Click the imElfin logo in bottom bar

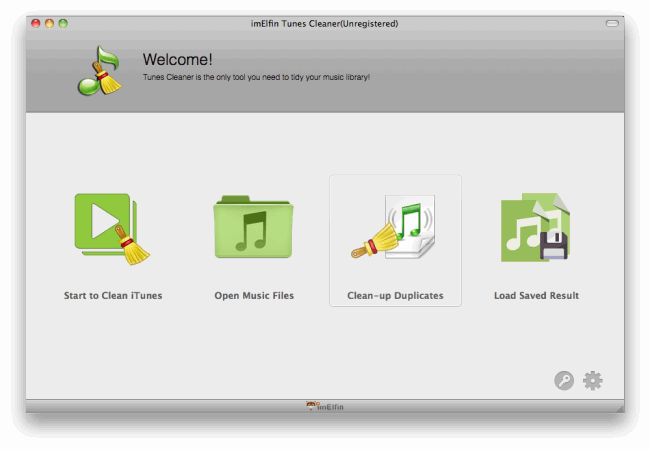pos(325,406)
